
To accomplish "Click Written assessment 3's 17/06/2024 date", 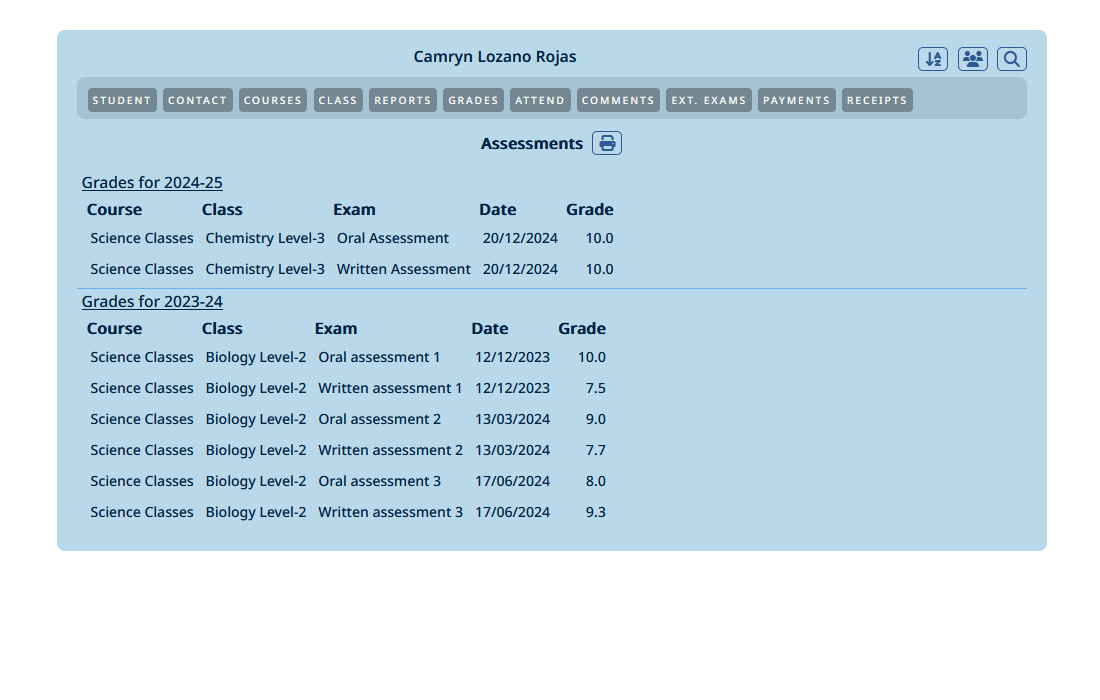I will [x=512, y=512].
